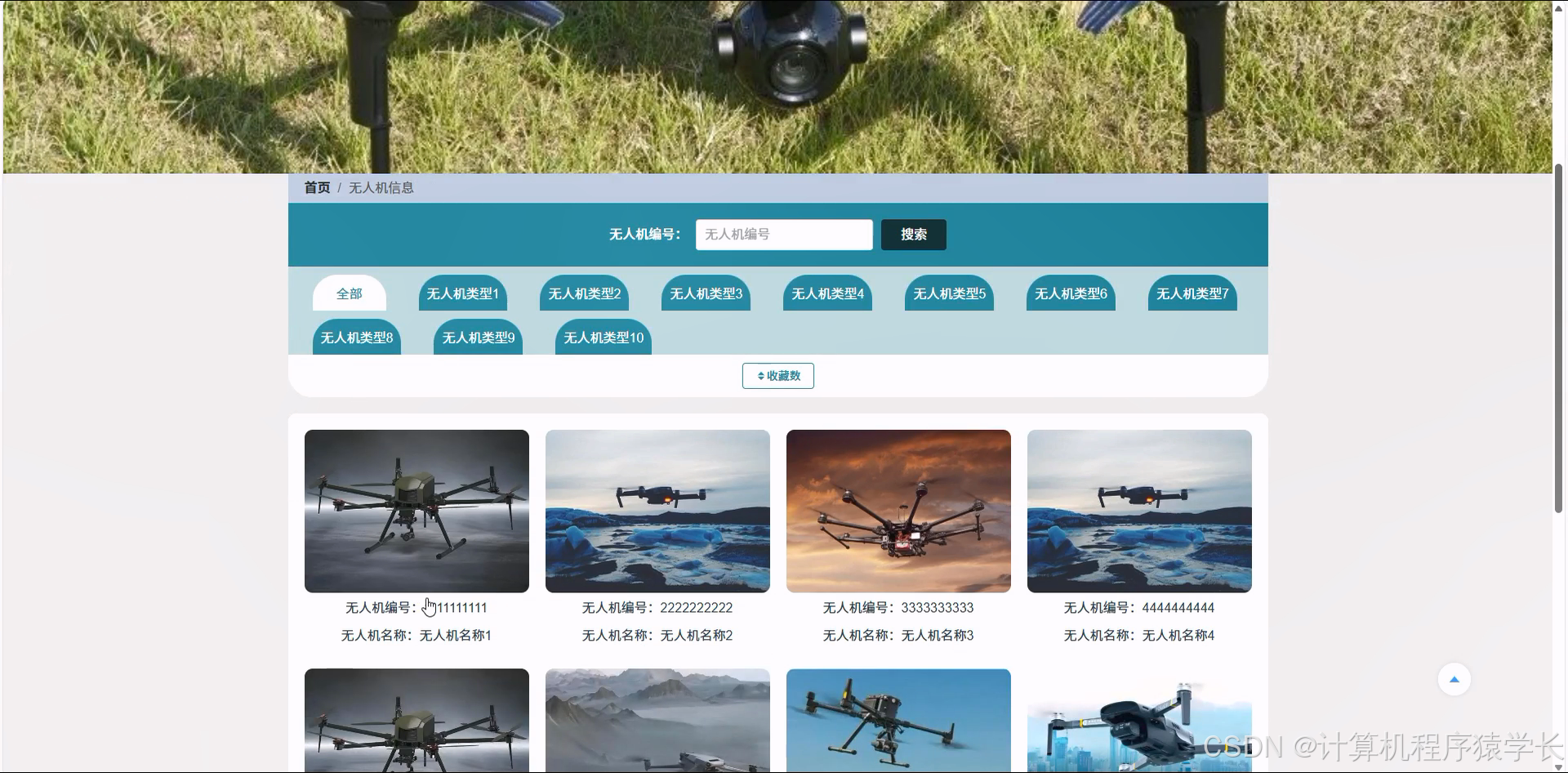Filter by 无人机类型9 tab
1568x773 pixels.
(478, 337)
